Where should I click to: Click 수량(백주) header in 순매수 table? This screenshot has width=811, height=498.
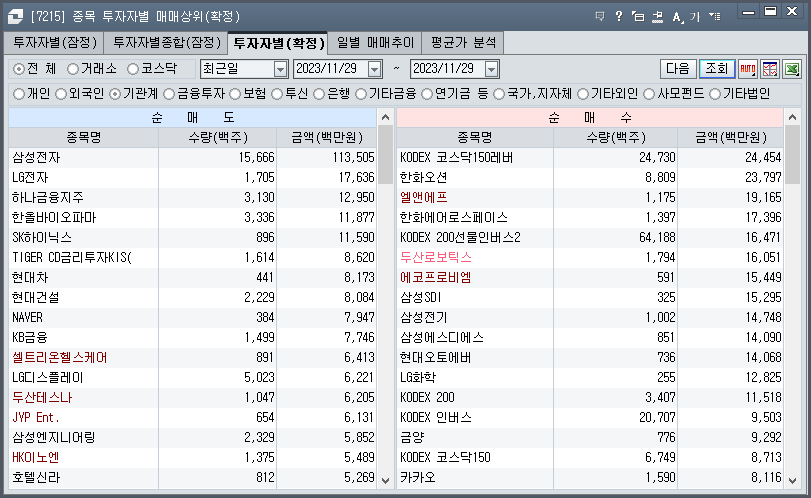615,138
